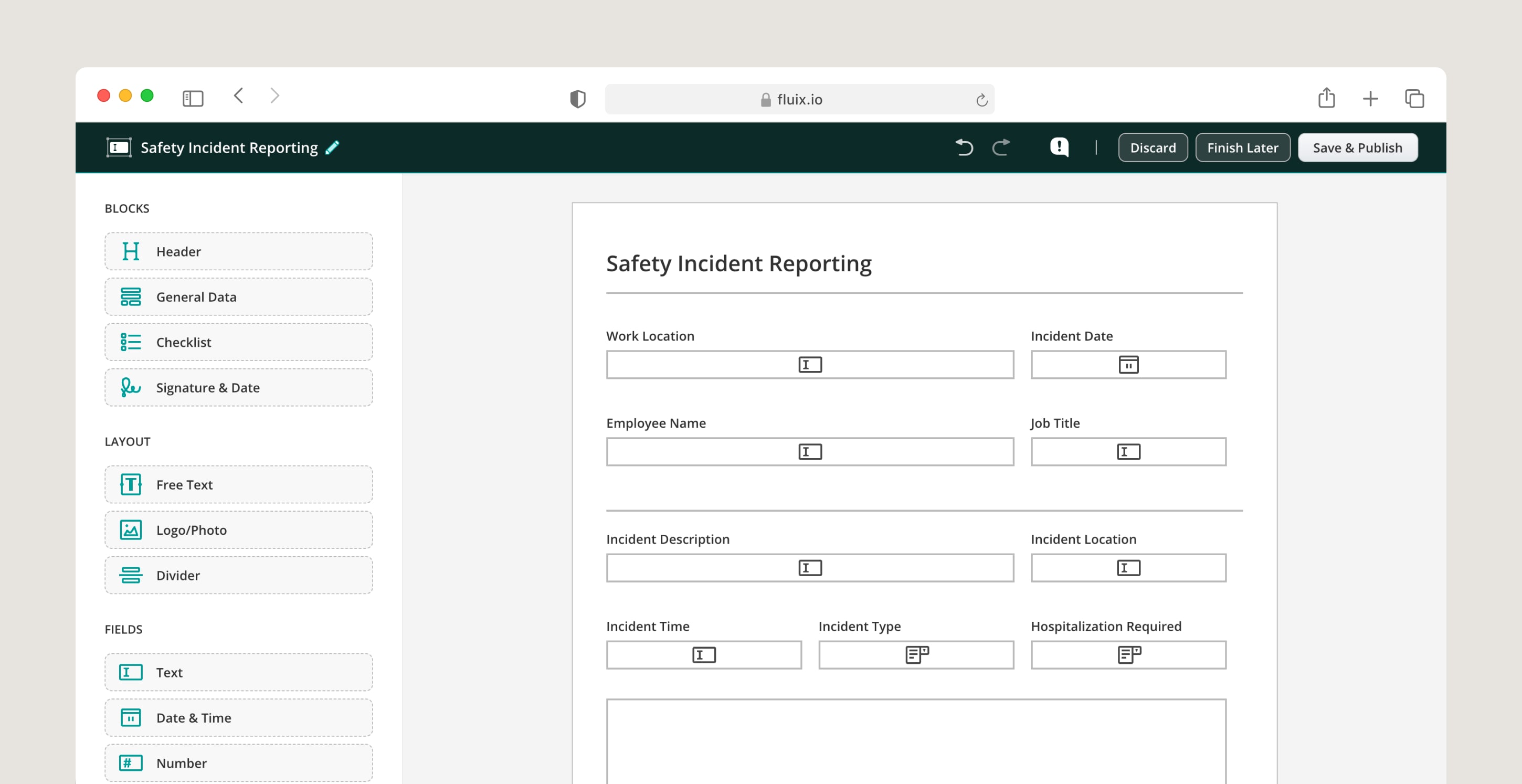1522x784 pixels.
Task: Click Safety Incident Reporting title in header bar
Action: [229, 147]
